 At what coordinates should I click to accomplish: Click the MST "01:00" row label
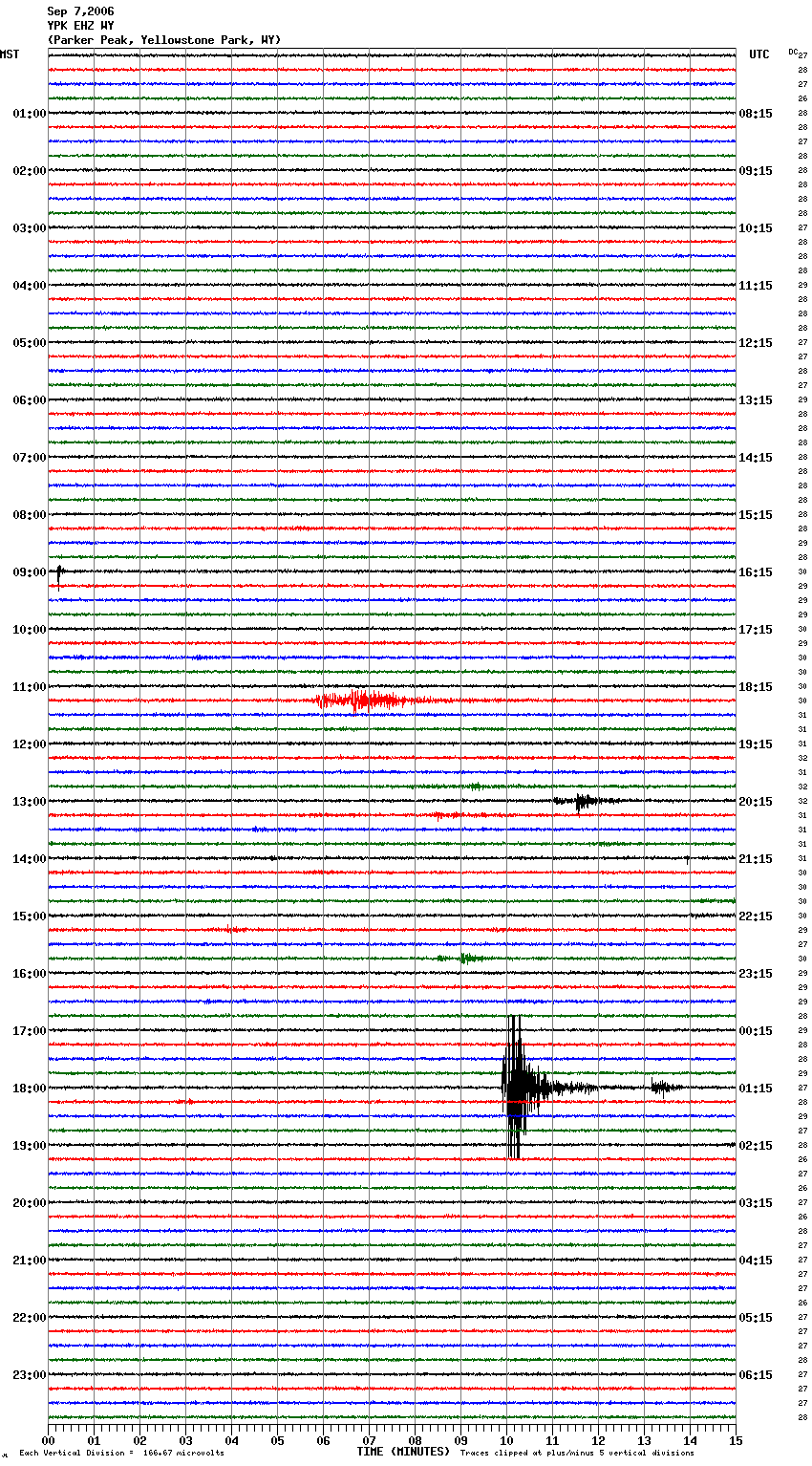click(x=30, y=114)
